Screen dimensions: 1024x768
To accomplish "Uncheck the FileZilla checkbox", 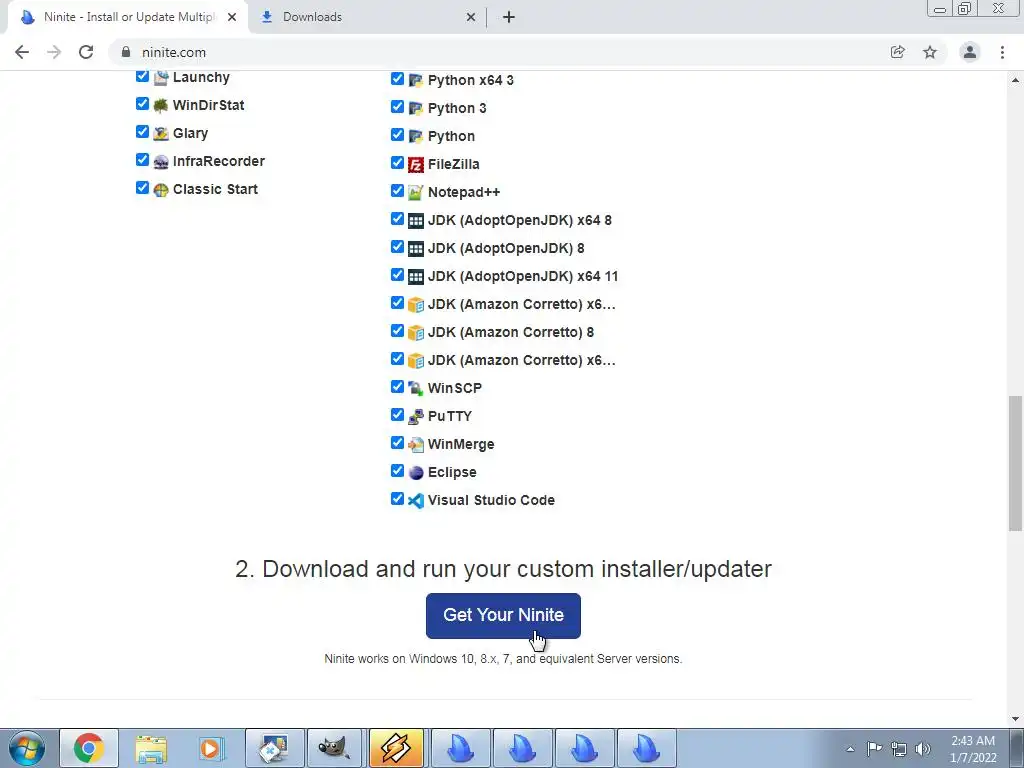I will click(x=397, y=163).
